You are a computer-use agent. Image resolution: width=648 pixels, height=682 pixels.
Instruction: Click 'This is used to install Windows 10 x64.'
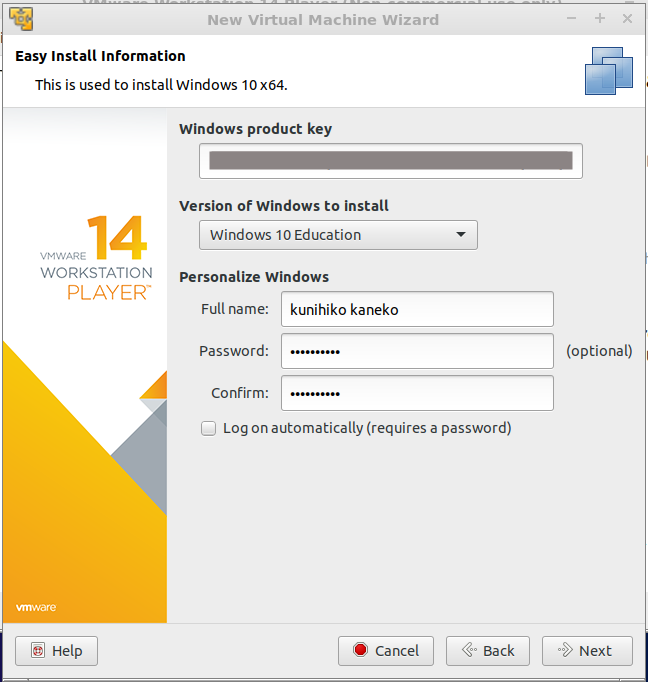click(161, 85)
